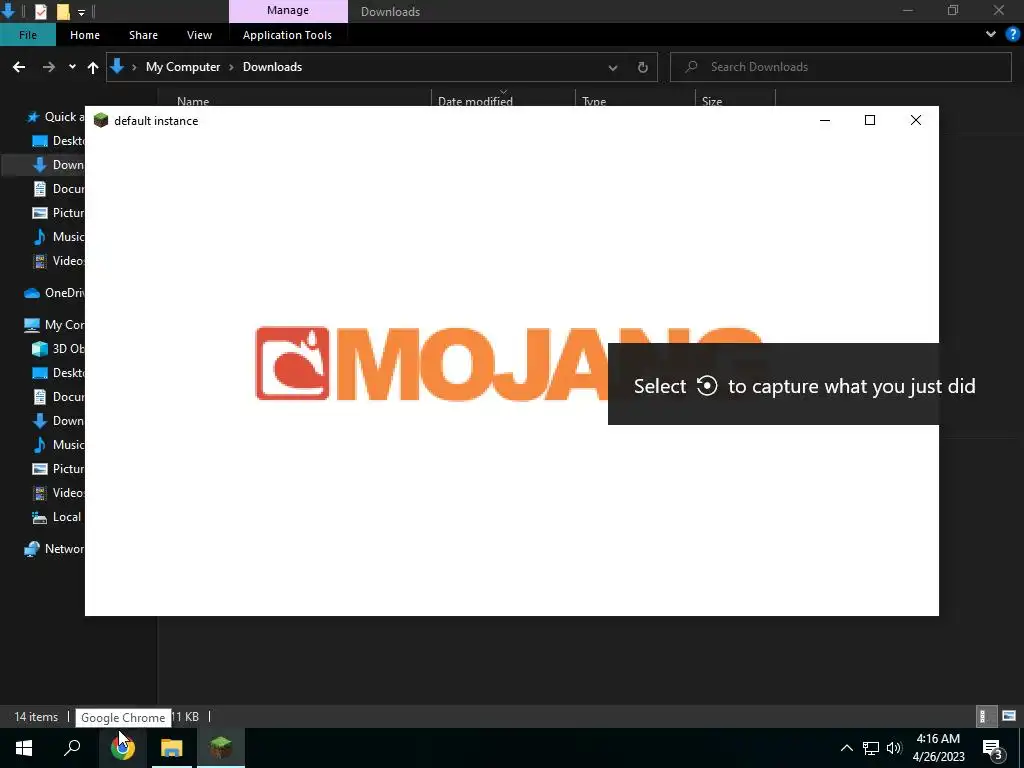Go forward using the forward arrow
The height and width of the screenshot is (768, 1024).
pos(48,67)
